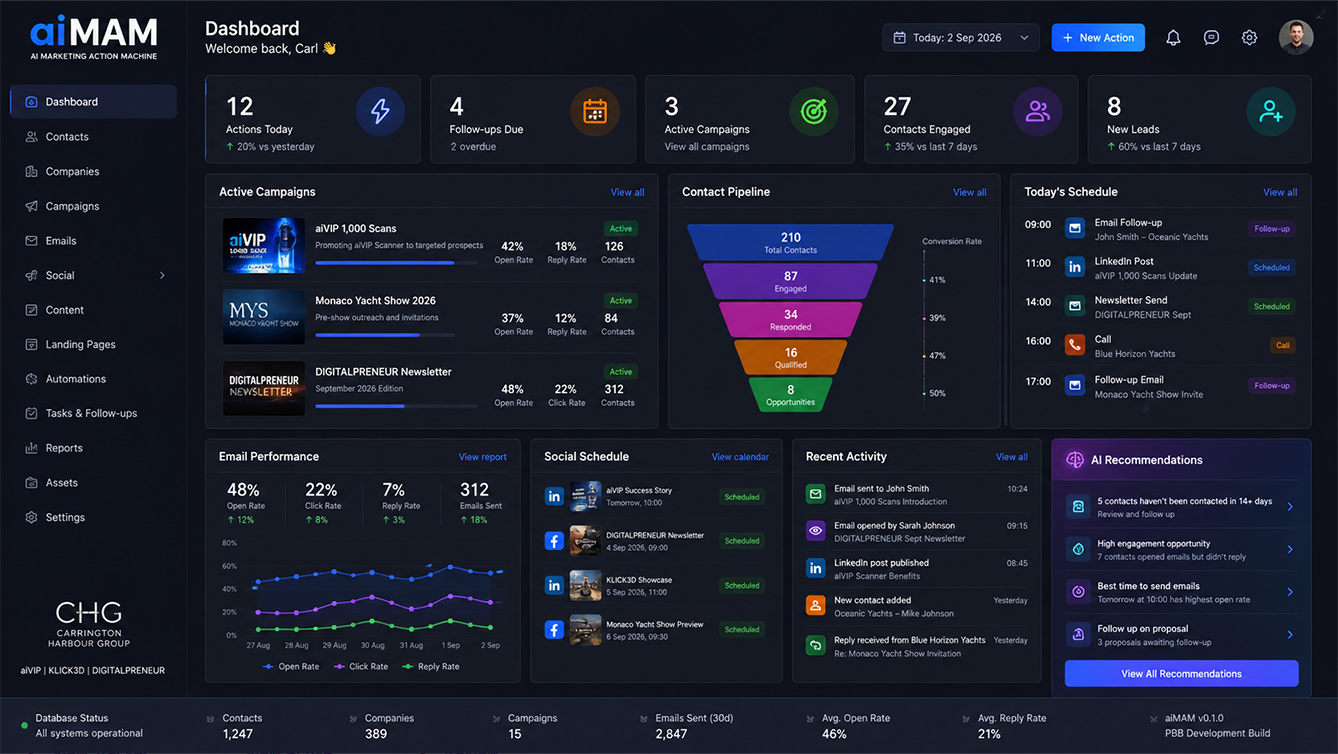This screenshot has height=754, width=1338.
Task: Click View all campaigns link
Action: 707,146
